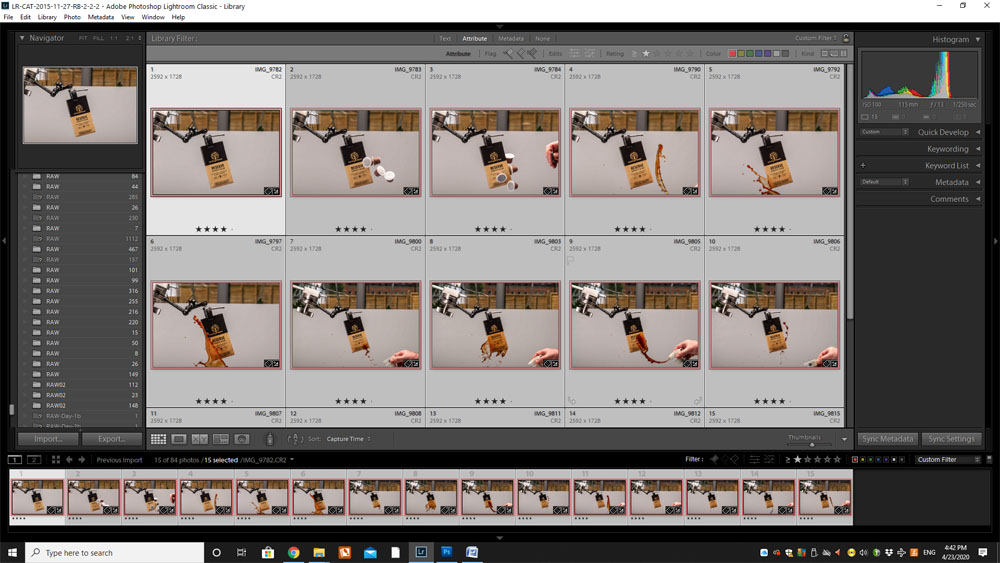Click Windows search box on taskbar
Image resolution: width=1000 pixels, height=563 pixels.
115,552
